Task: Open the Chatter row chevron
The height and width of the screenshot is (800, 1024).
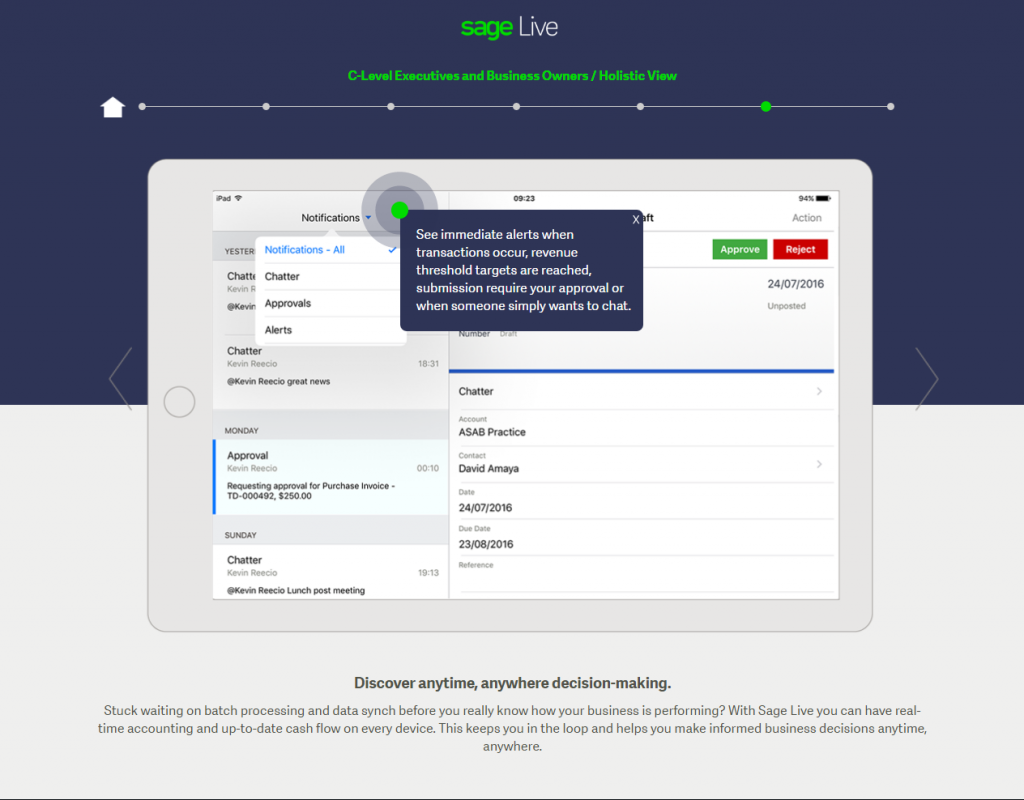Action: tap(819, 391)
